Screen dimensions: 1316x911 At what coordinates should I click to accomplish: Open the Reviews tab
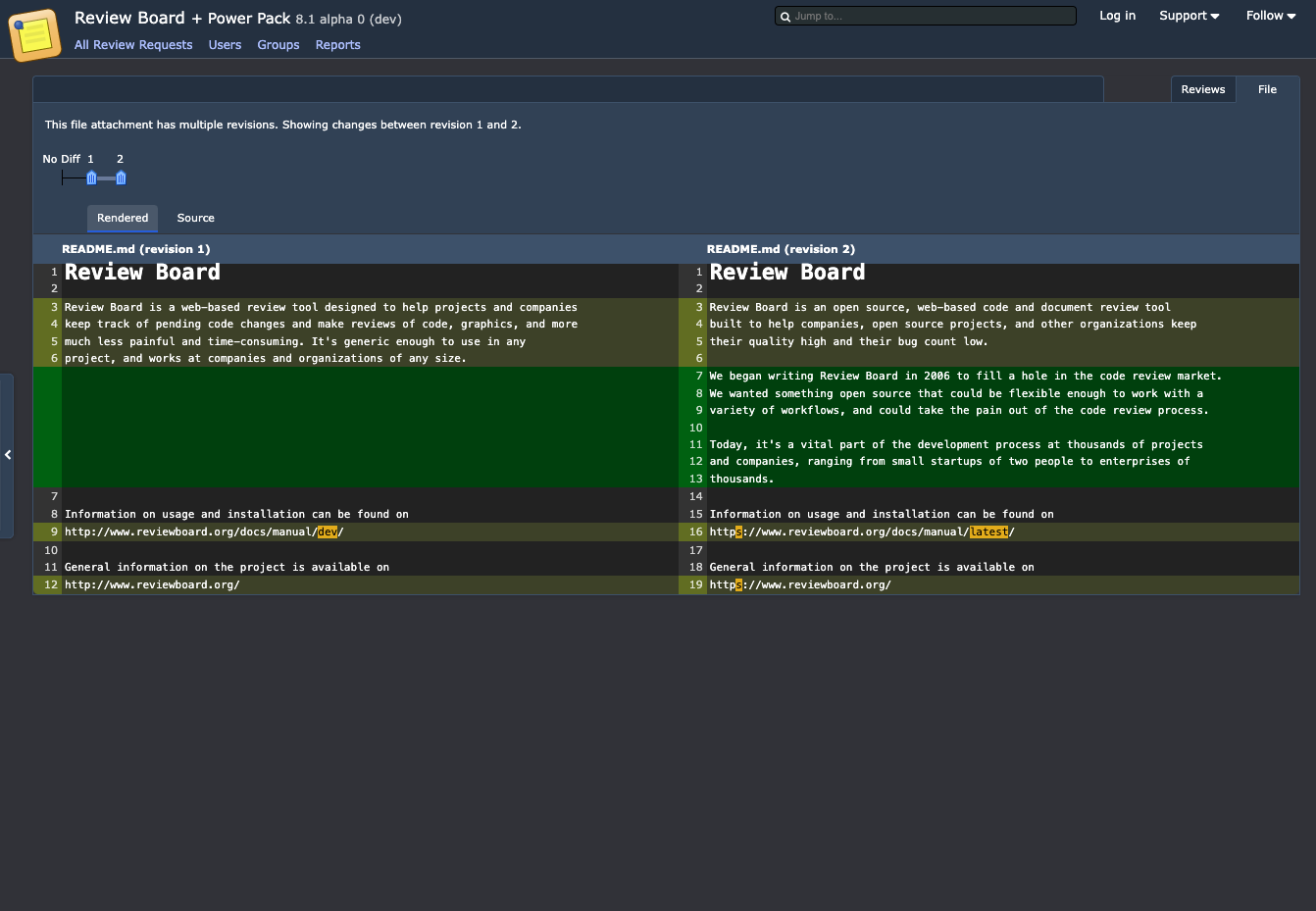tap(1202, 89)
